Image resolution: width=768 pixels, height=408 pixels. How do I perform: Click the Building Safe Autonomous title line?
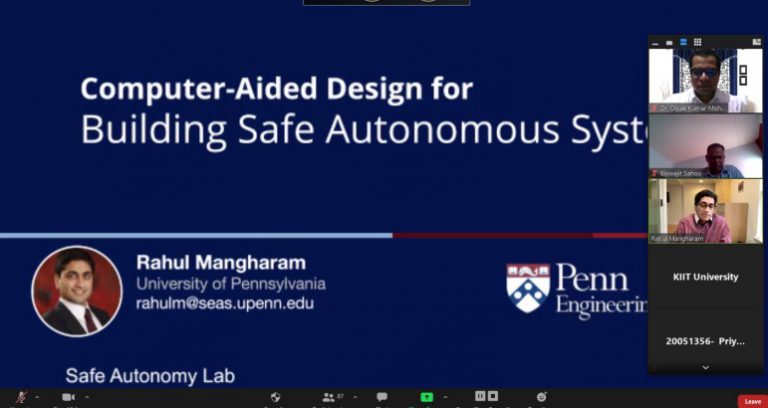[363, 130]
